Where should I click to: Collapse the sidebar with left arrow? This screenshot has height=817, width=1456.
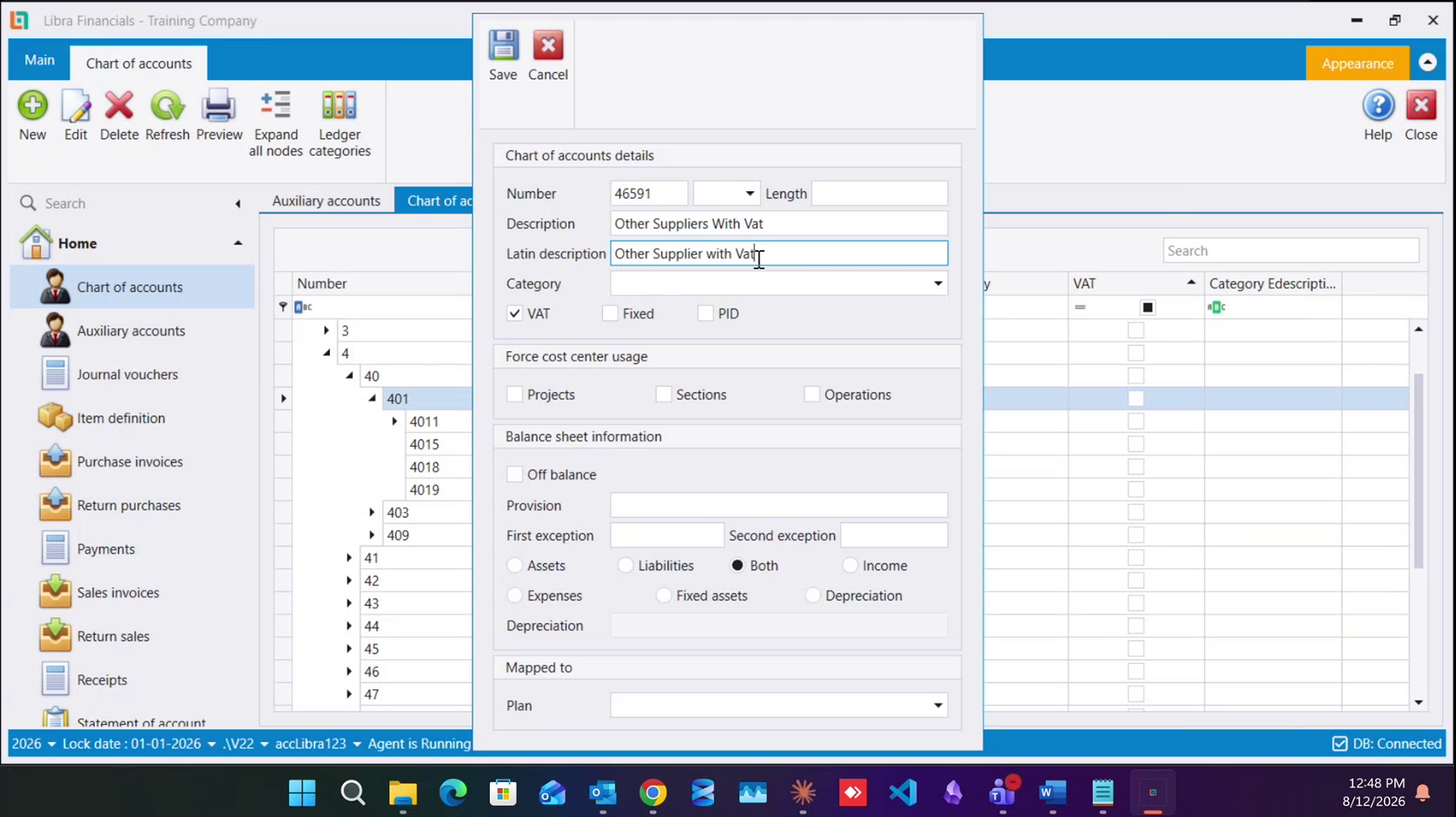tap(237, 203)
